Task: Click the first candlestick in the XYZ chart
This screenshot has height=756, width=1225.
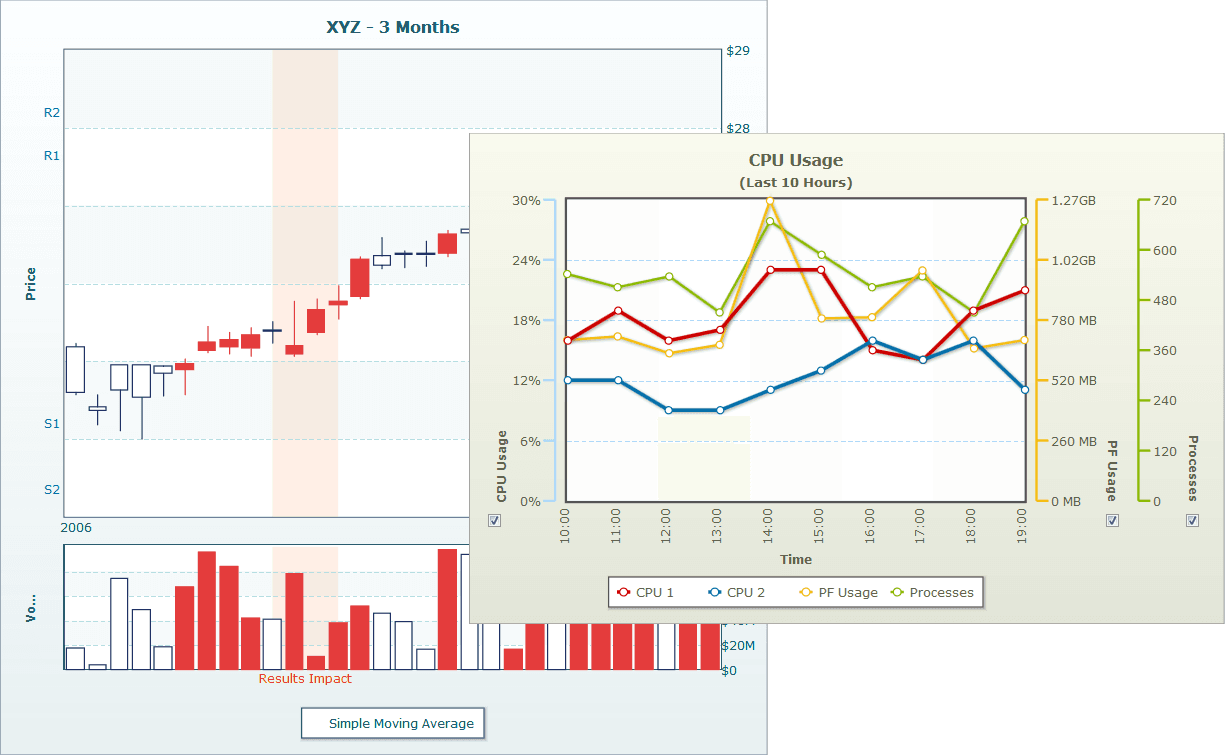Action: pos(75,369)
